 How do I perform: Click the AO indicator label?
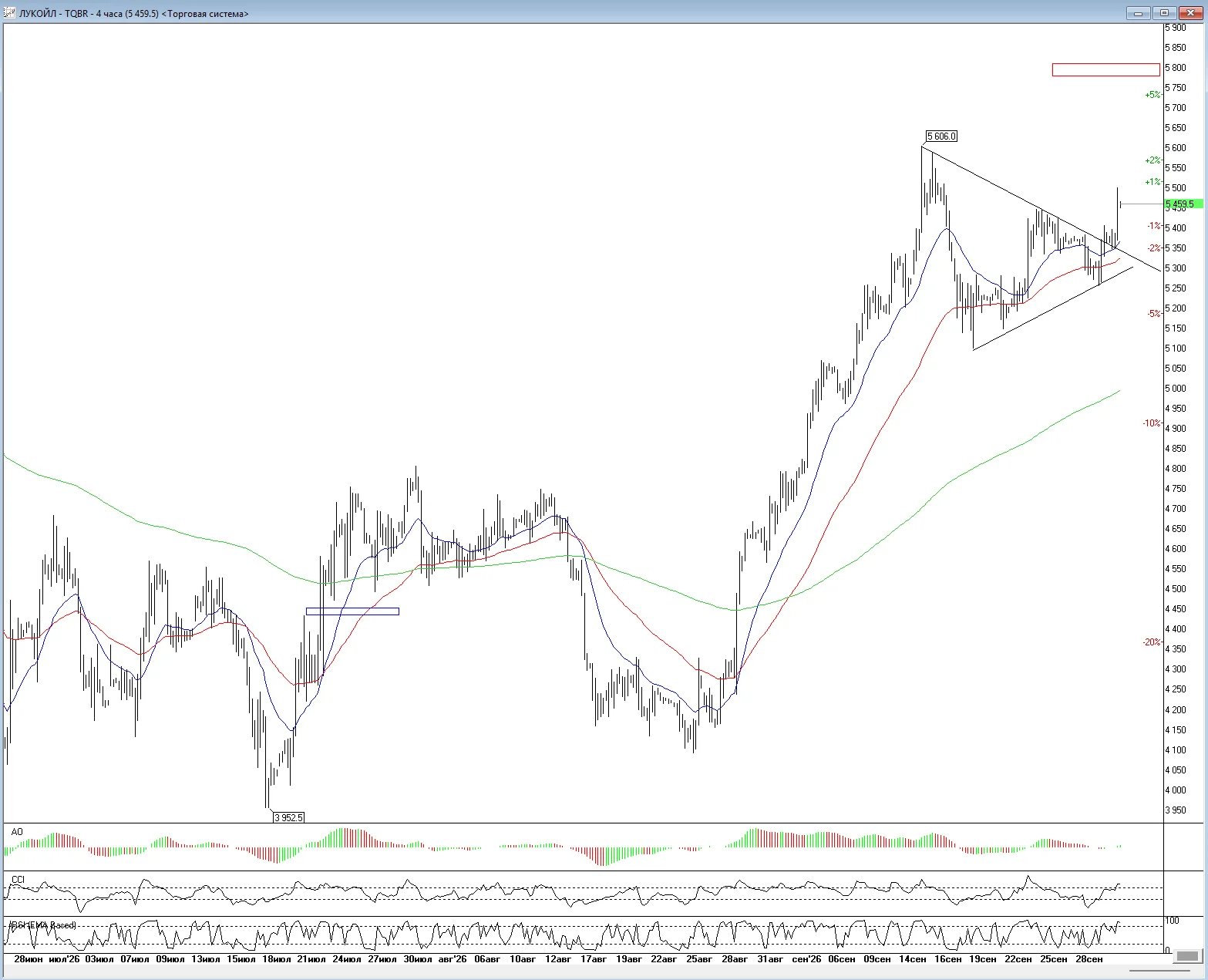coord(17,831)
